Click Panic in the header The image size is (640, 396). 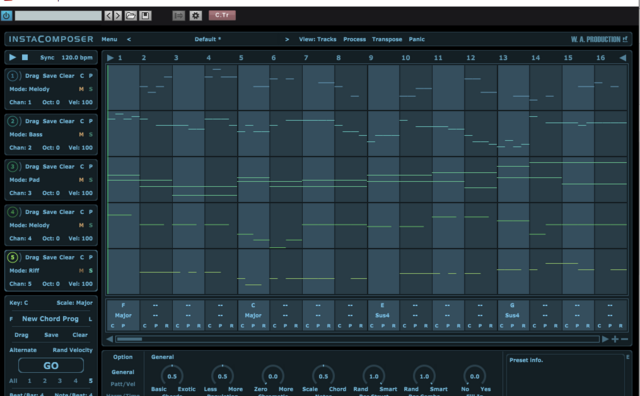coord(417,39)
